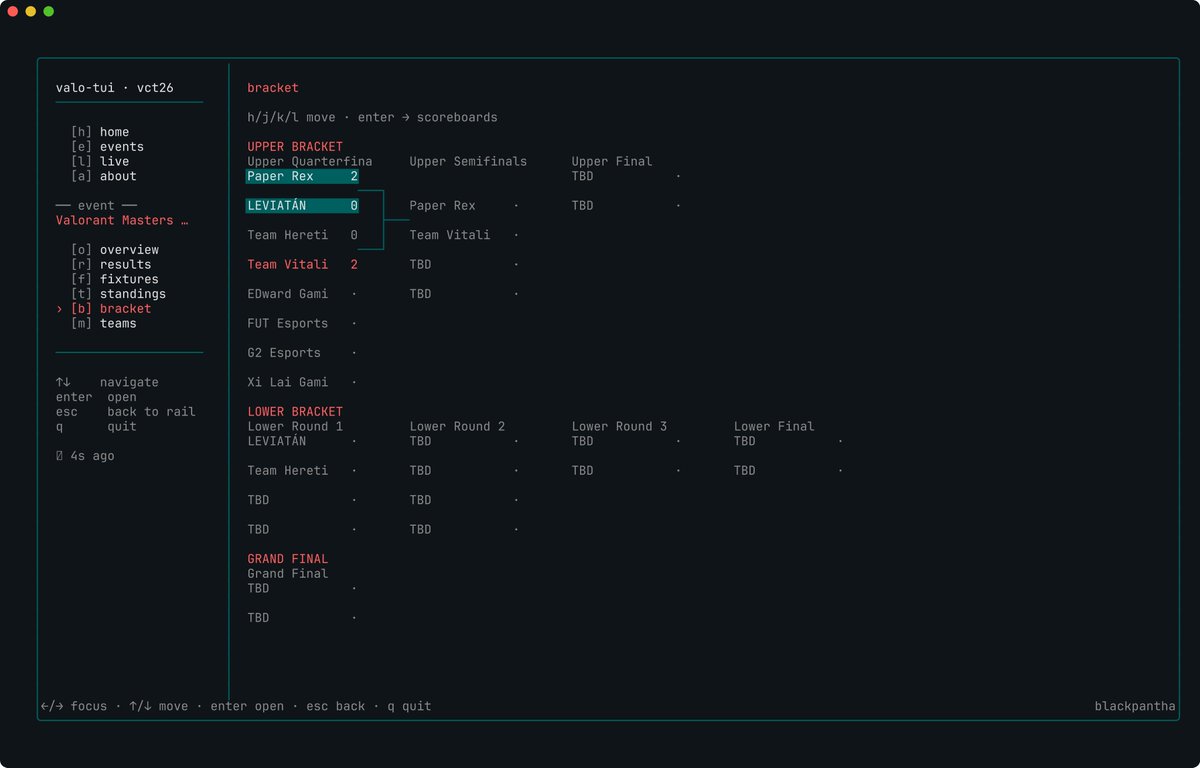Click the LOWER BRACKET section heading
This screenshot has height=768, width=1200.
295,412
